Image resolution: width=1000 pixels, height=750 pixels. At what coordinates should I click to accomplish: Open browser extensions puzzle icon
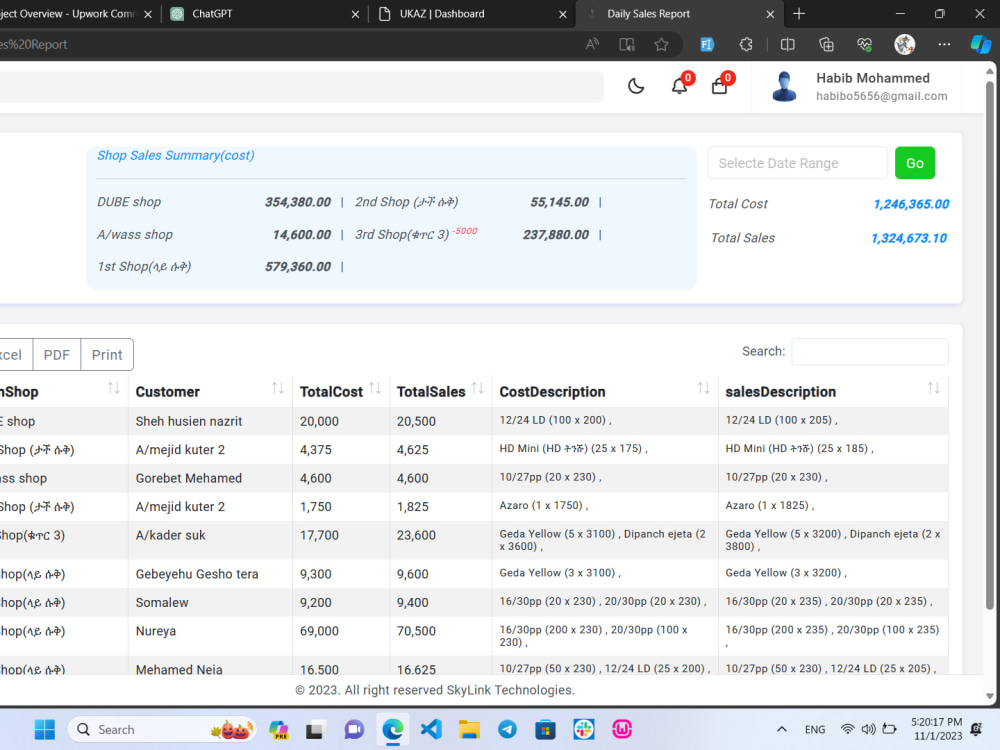(x=746, y=45)
